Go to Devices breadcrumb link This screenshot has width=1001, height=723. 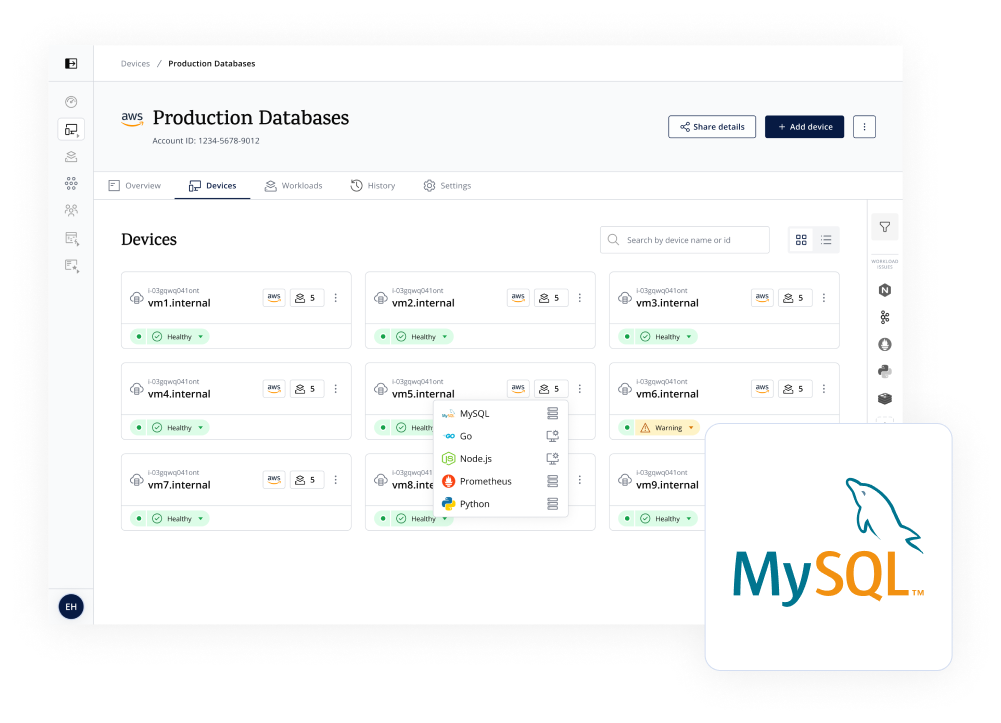[135, 64]
